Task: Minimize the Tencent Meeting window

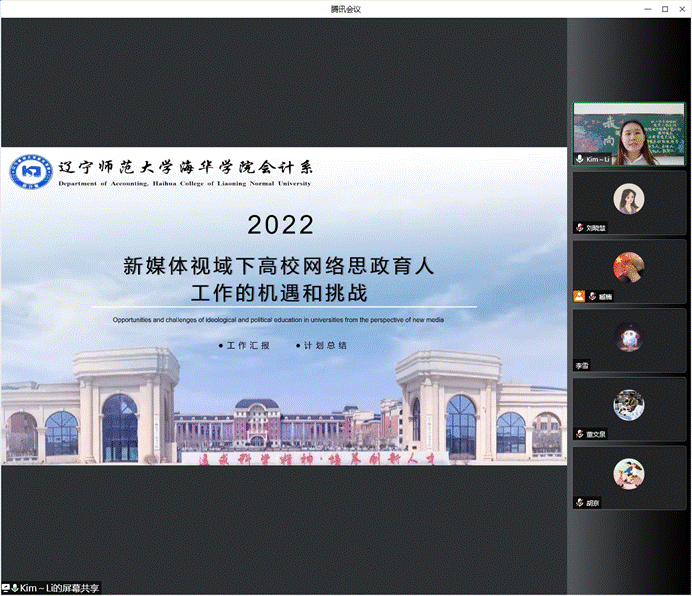Action: [648, 8]
